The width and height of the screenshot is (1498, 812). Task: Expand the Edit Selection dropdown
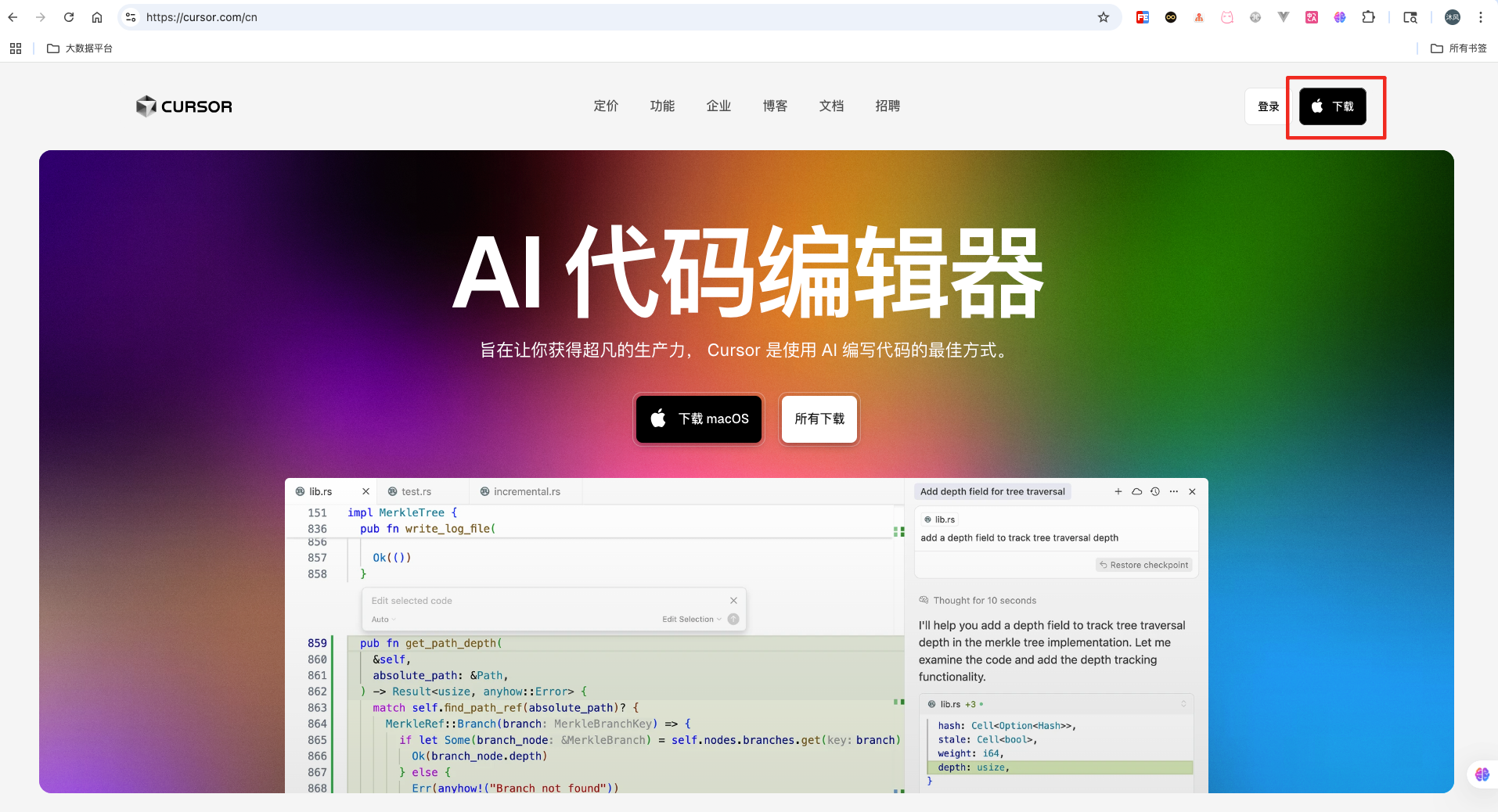(x=692, y=620)
